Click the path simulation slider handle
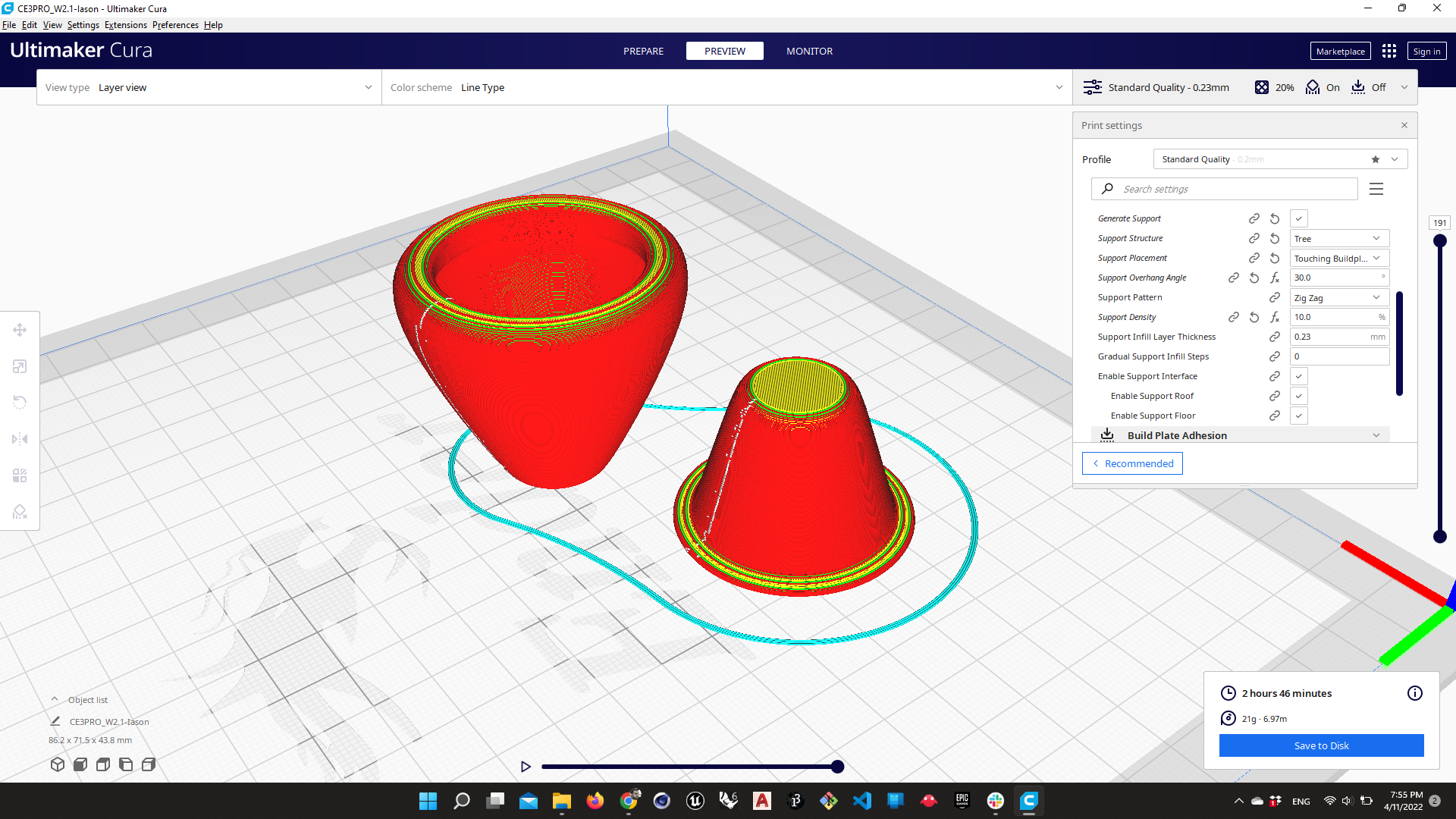1456x819 pixels. [837, 767]
